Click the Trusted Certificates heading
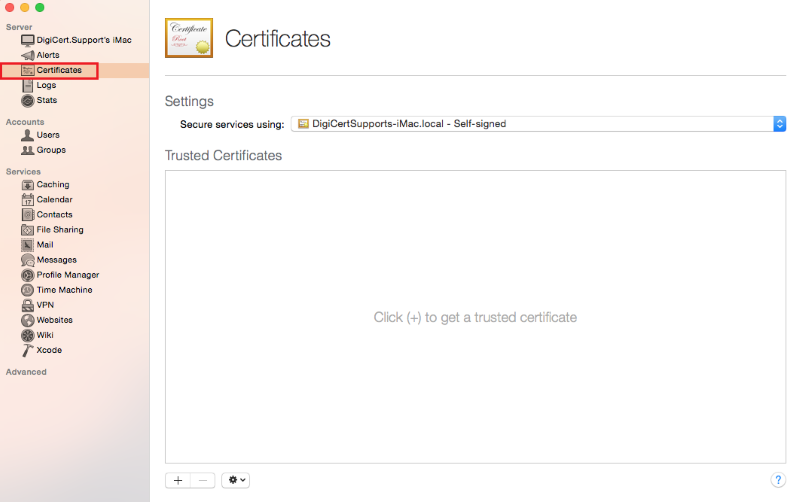 pyautogui.click(x=223, y=156)
